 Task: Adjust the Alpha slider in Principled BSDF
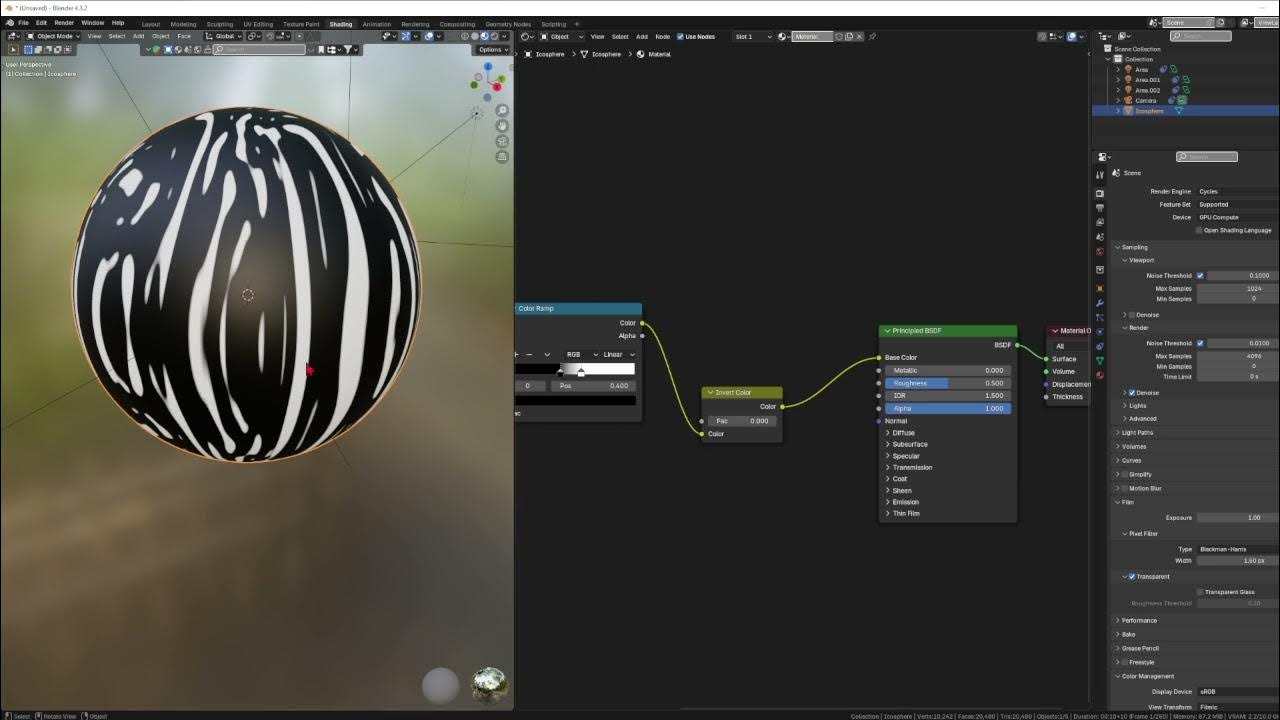coord(947,408)
